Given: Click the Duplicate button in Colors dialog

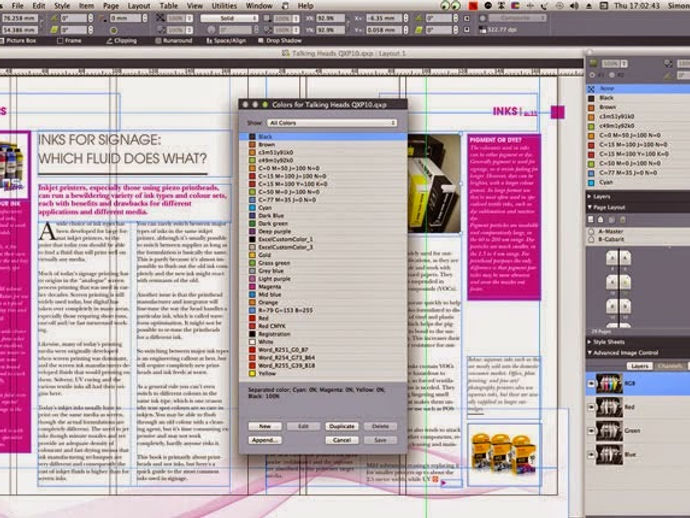Looking at the screenshot, I should coord(342,426).
